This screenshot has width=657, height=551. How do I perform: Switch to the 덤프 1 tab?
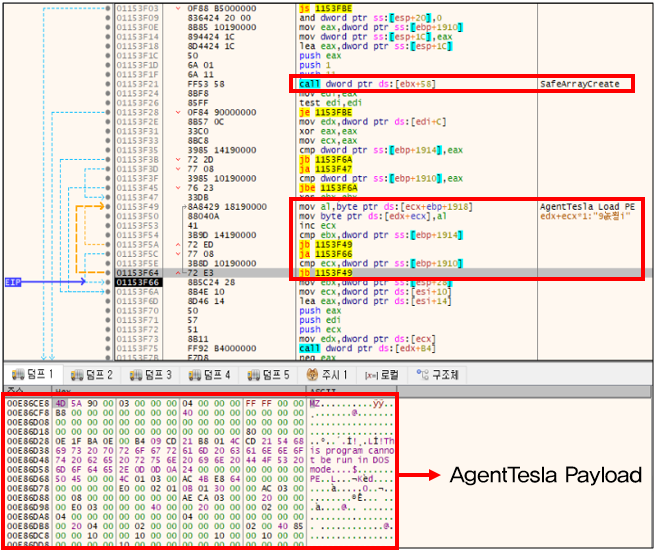point(33,374)
